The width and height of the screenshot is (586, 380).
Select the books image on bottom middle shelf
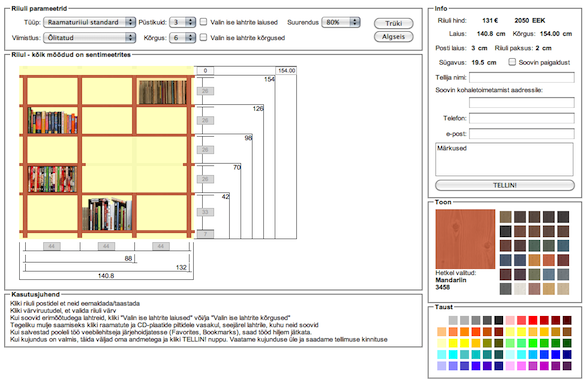click(x=107, y=214)
